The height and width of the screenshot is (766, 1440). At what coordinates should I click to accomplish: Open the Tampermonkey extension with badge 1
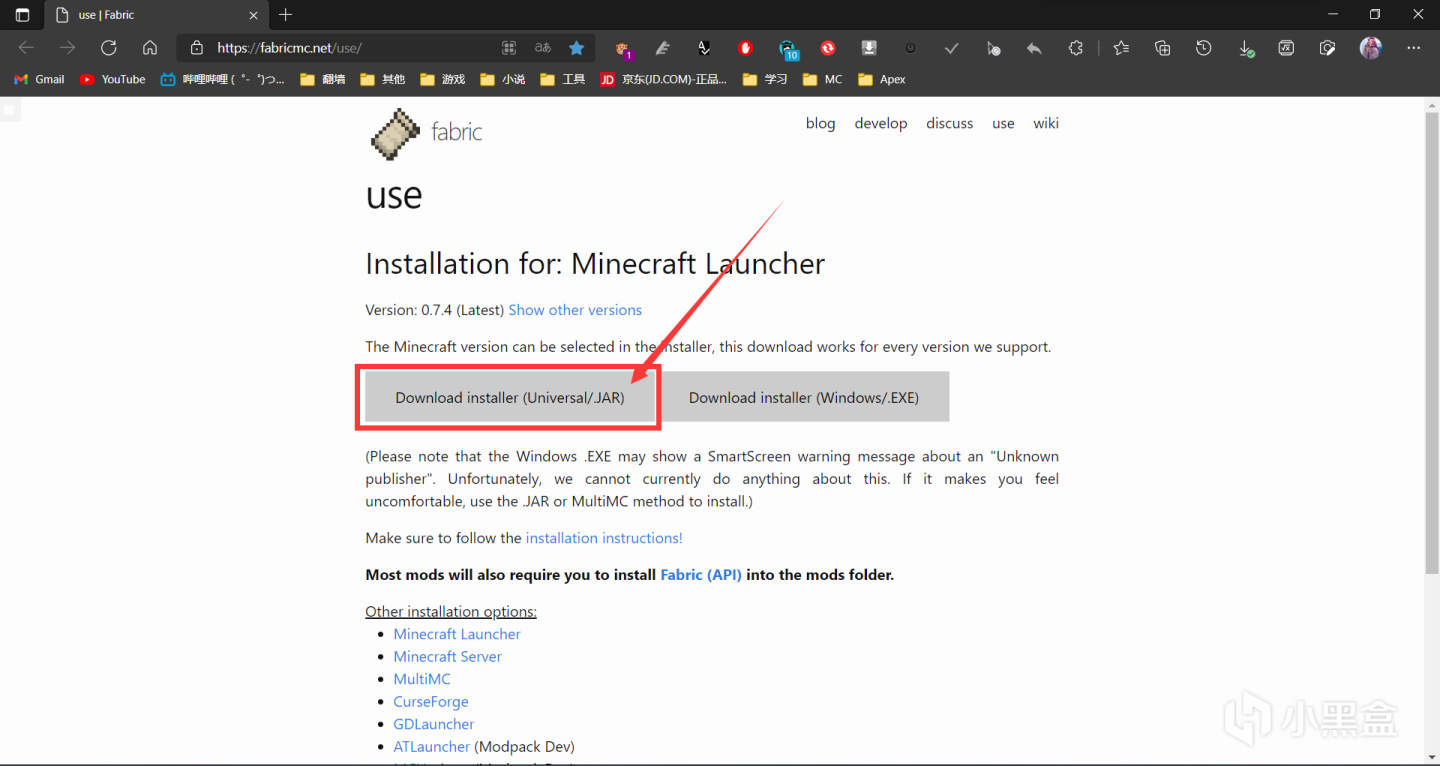click(623, 48)
